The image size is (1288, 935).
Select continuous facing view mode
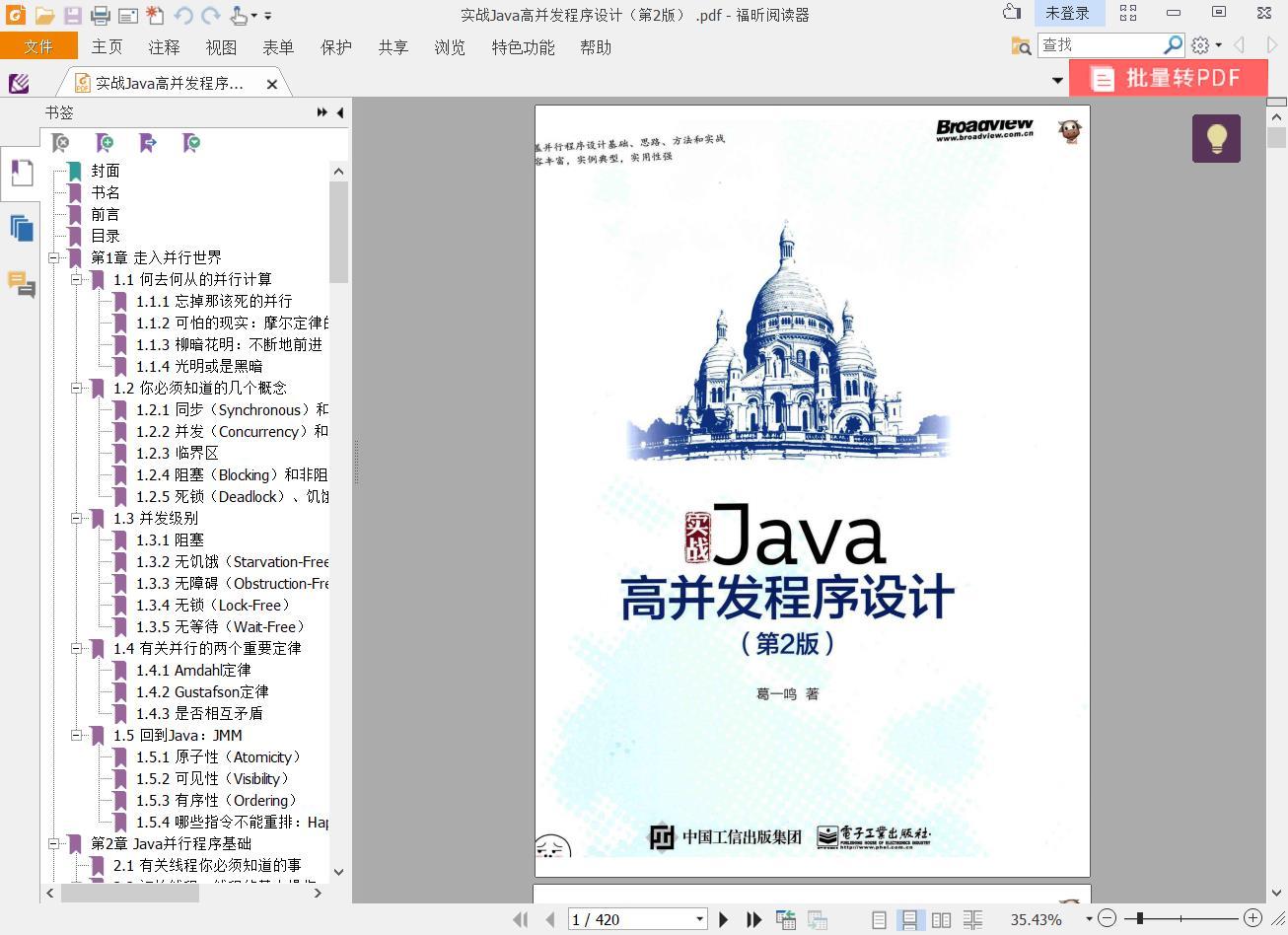(x=972, y=919)
